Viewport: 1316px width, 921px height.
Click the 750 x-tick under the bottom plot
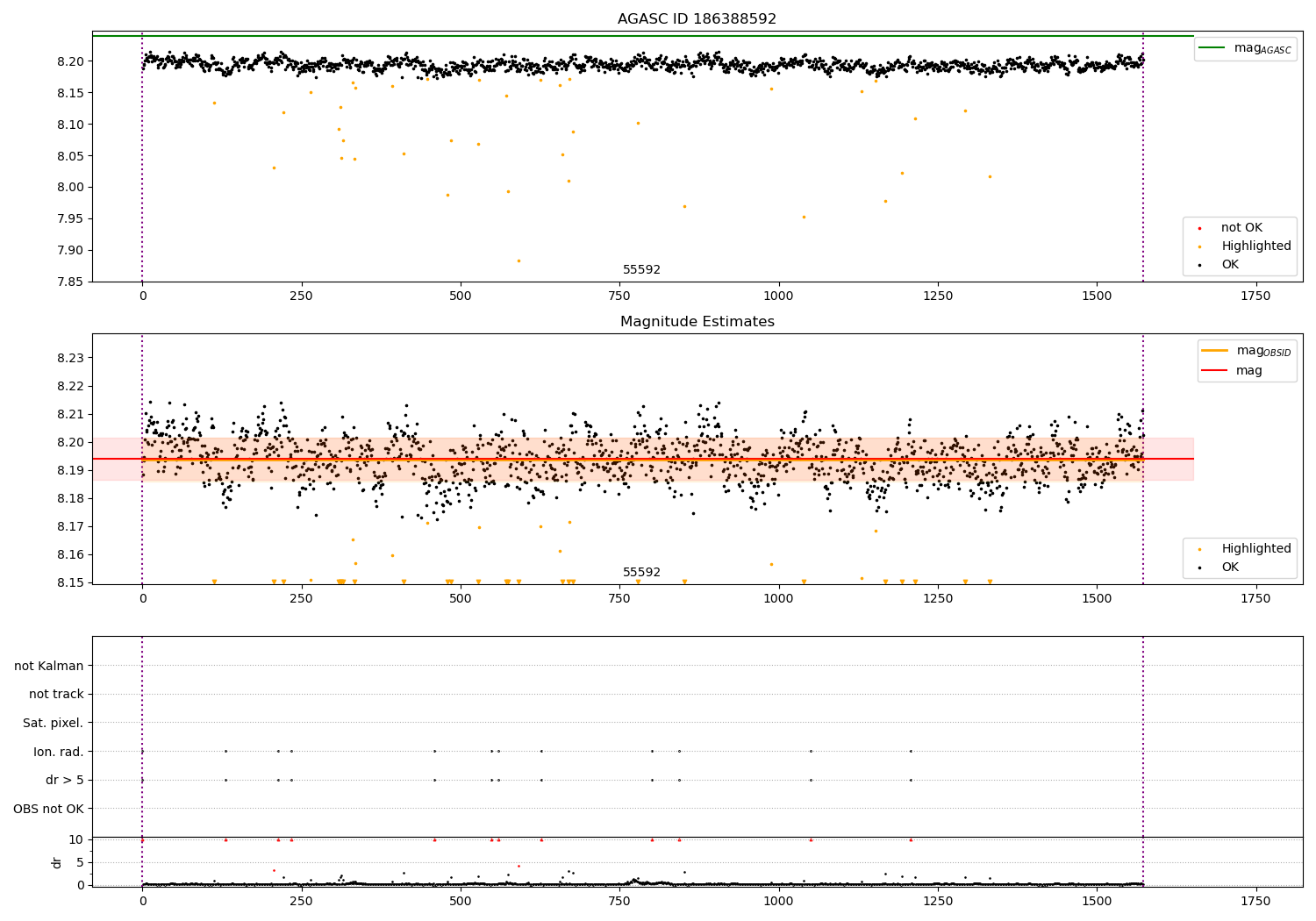point(619,901)
